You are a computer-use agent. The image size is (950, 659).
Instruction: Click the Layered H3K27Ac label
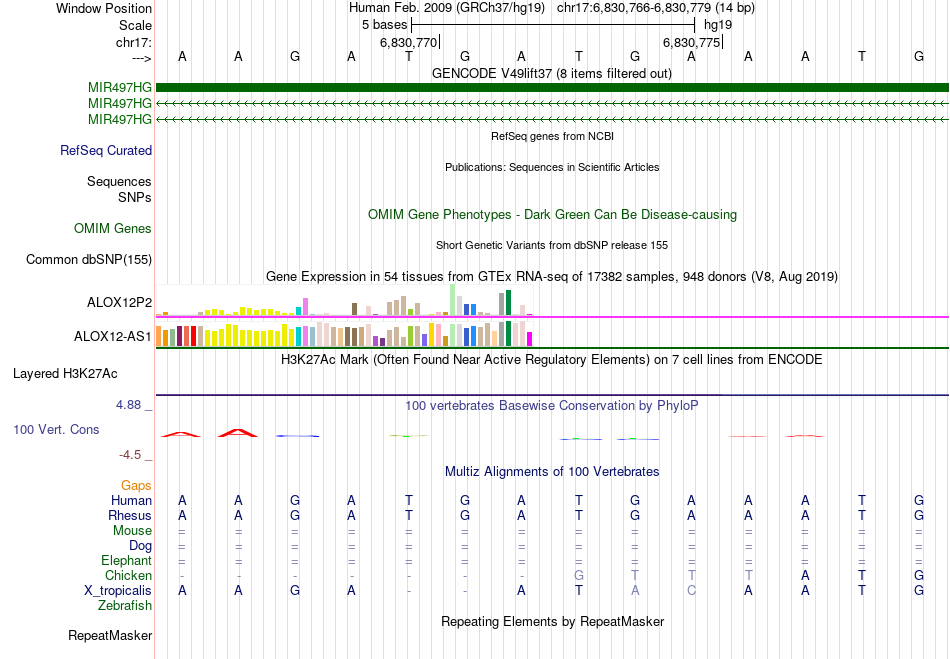[x=65, y=374]
